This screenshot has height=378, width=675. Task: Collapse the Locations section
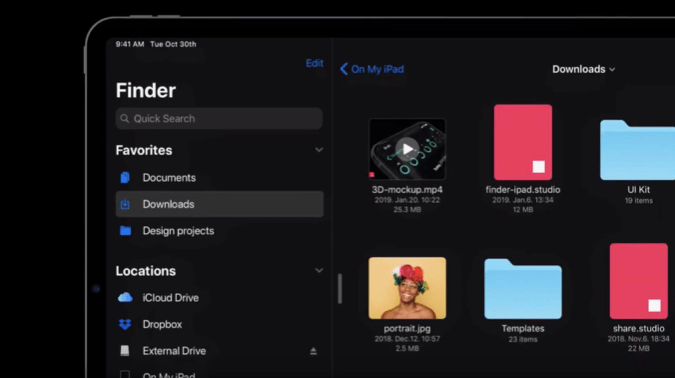click(319, 270)
